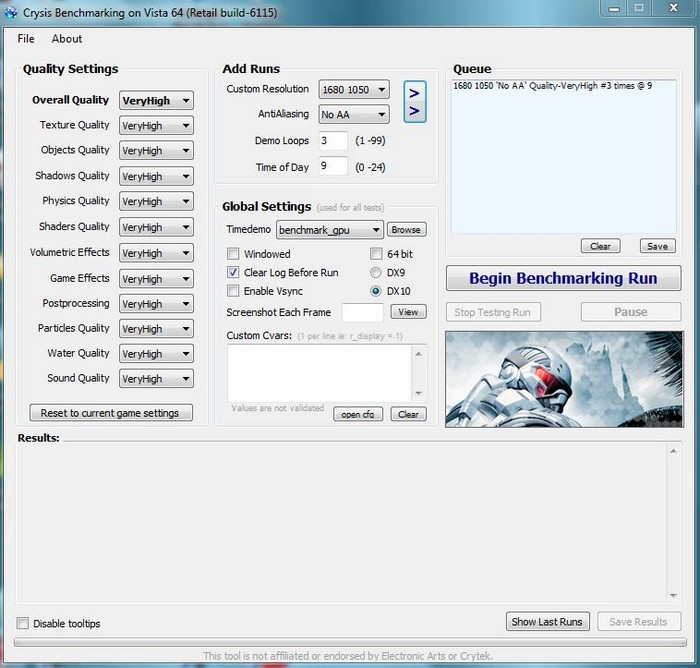Enable the Windowed checkbox
The height and width of the screenshot is (668, 700).
point(233,254)
